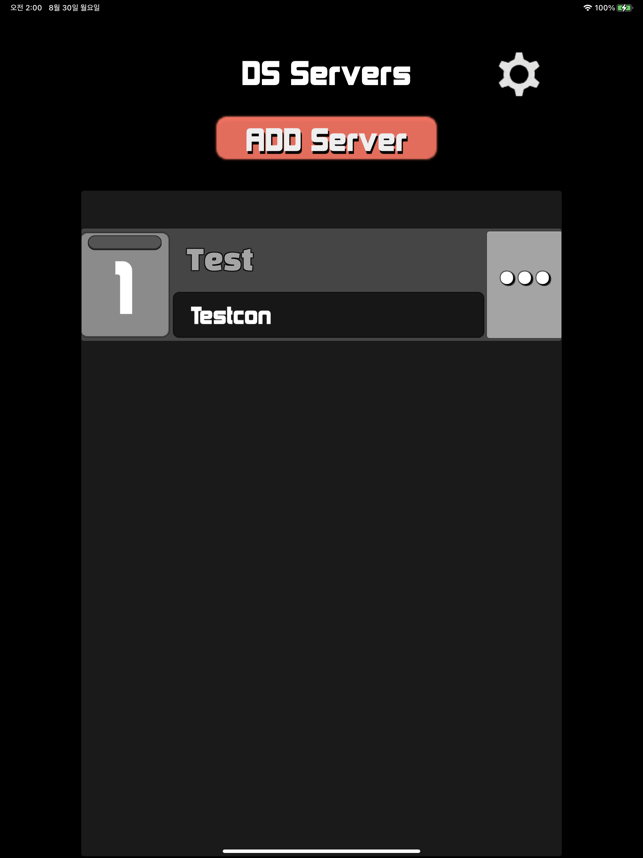
Task: Click the Testcon text field
Action: point(328,315)
